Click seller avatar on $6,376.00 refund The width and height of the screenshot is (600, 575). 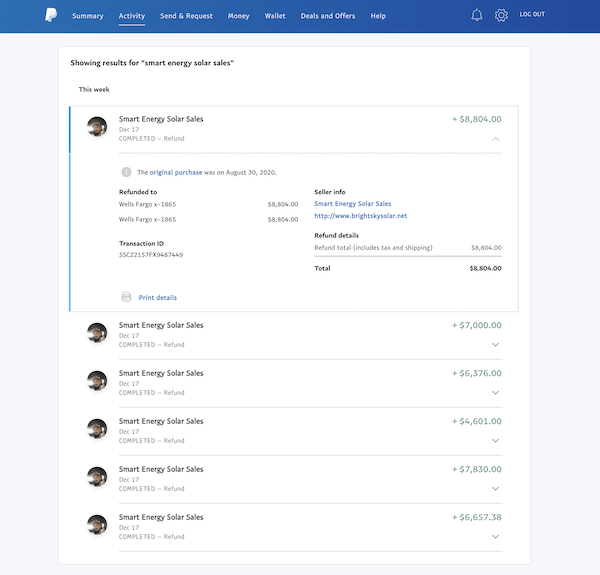point(97,381)
